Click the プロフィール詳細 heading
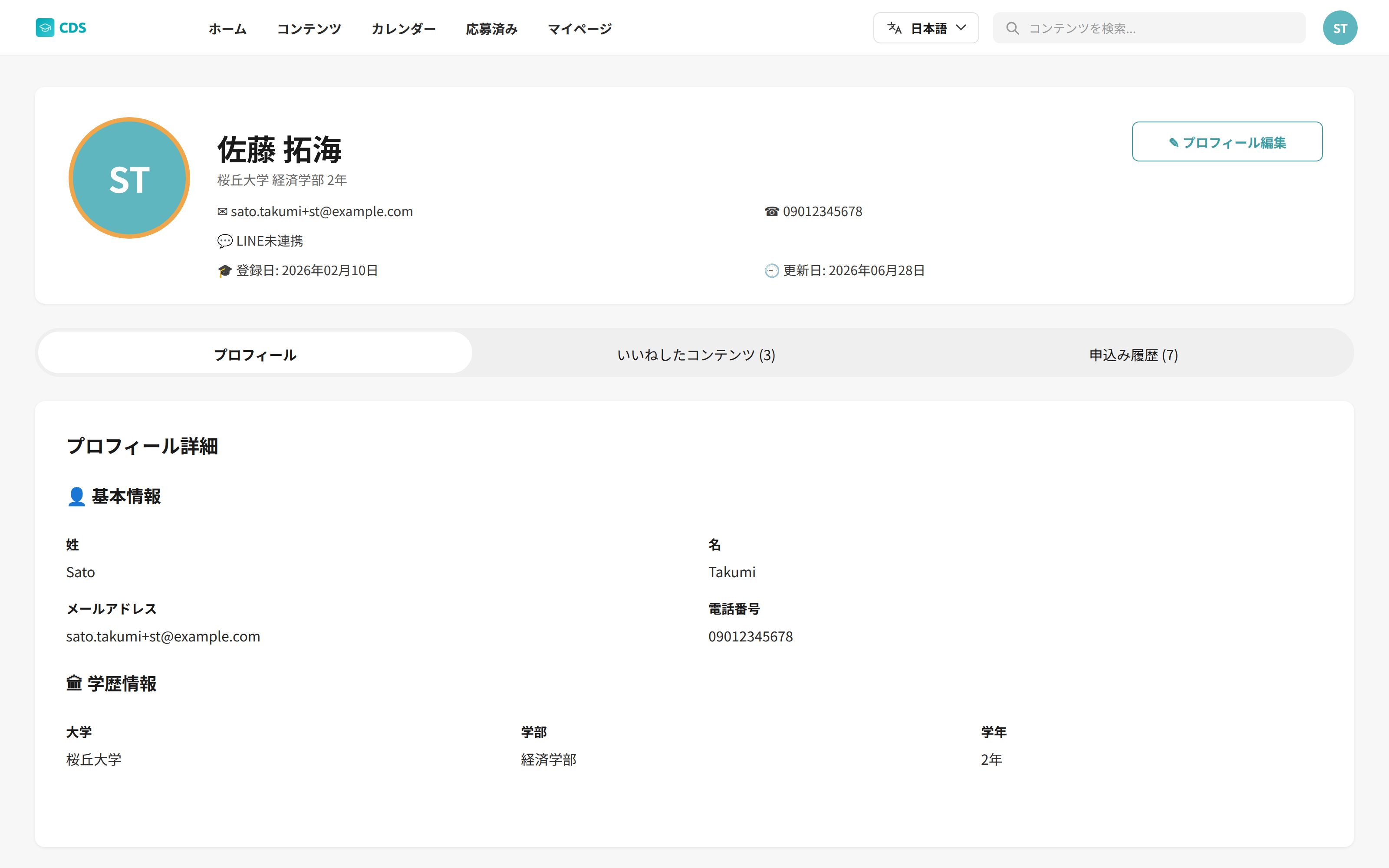This screenshot has height=868, width=1389. (142, 446)
